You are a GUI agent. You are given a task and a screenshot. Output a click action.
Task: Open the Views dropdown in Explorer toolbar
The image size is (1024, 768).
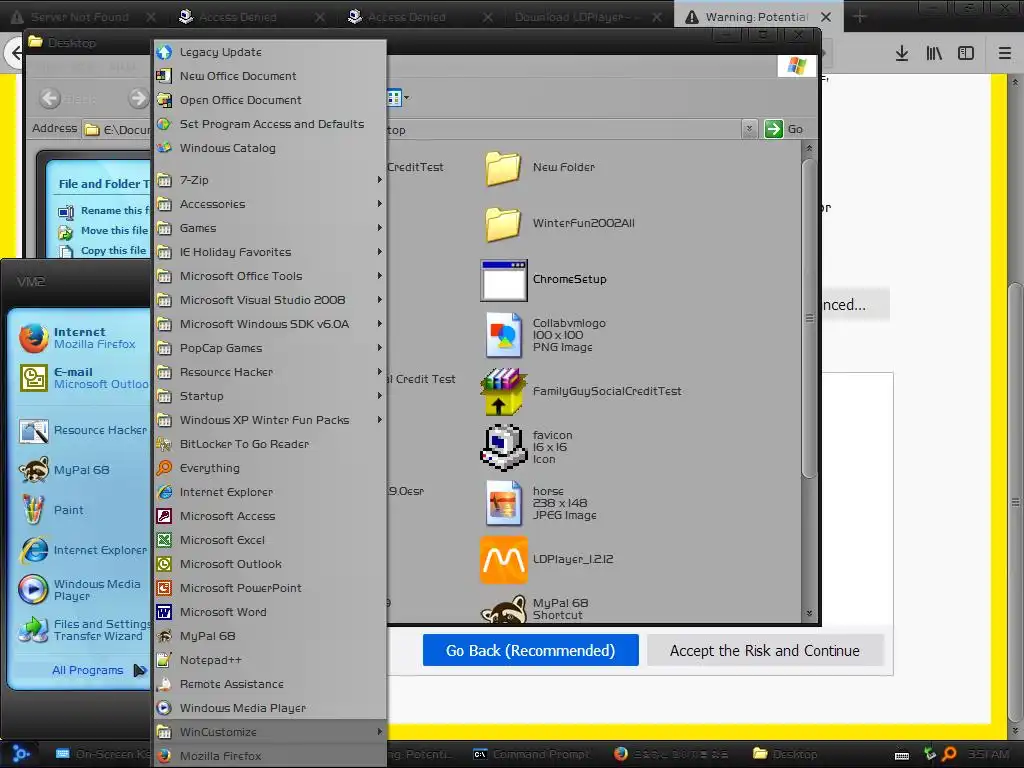click(x=398, y=98)
